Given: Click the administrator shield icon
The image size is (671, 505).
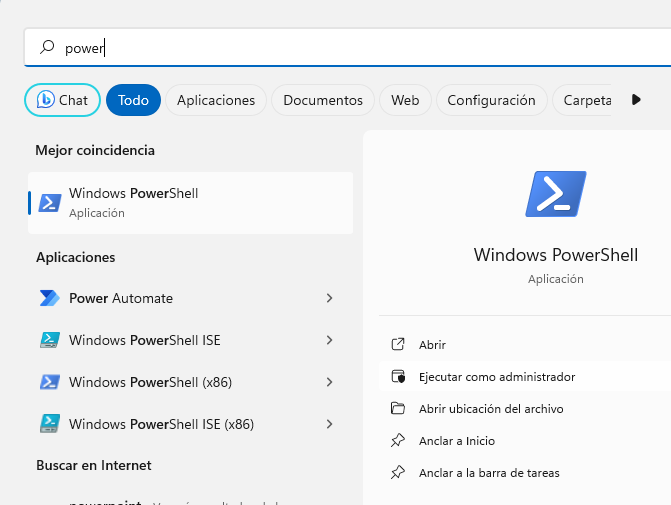Looking at the screenshot, I should click(398, 376).
